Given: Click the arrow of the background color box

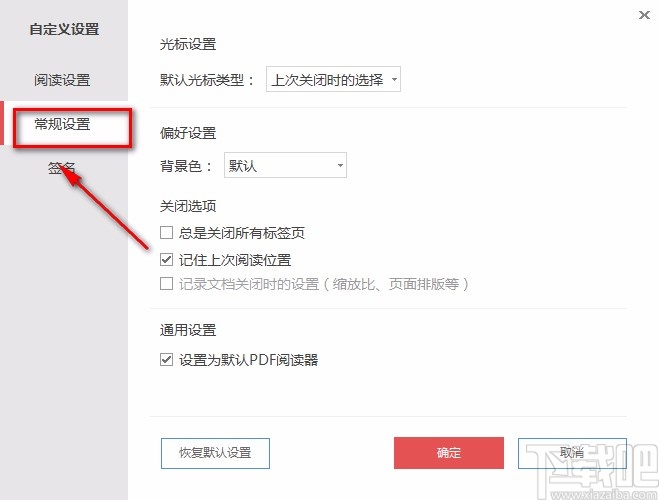Looking at the screenshot, I should pyautogui.click(x=340, y=166).
